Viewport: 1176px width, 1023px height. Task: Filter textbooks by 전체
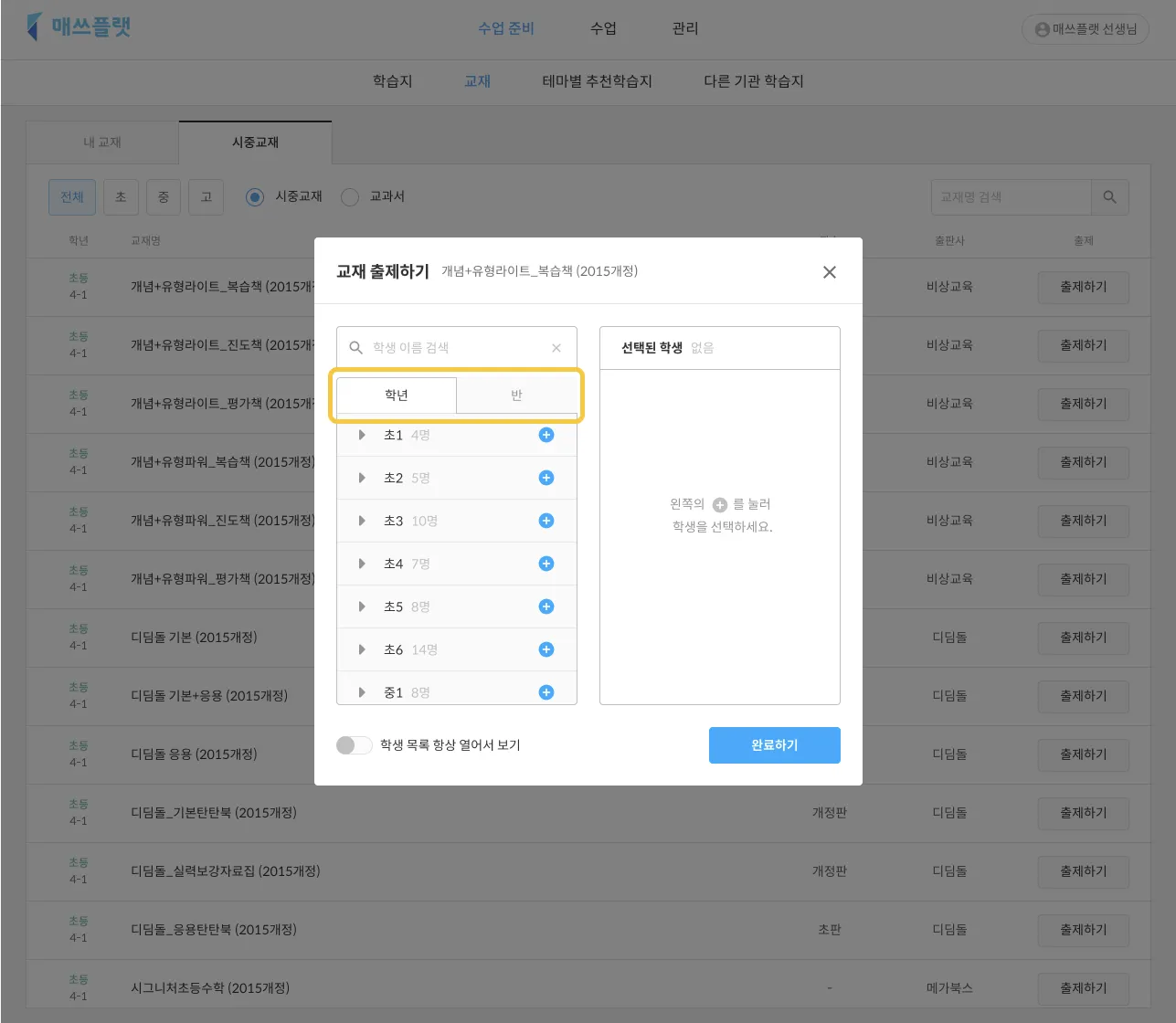tap(72, 197)
